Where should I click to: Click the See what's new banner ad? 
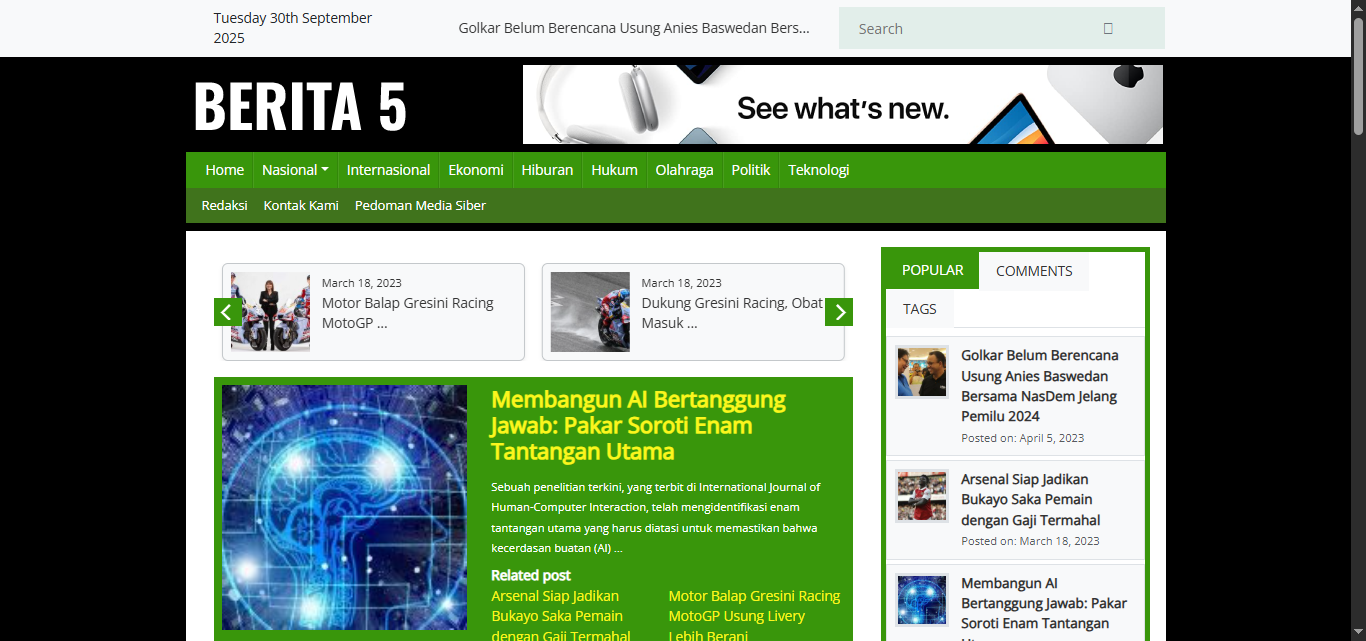pyautogui.click(x=842, y=105)
